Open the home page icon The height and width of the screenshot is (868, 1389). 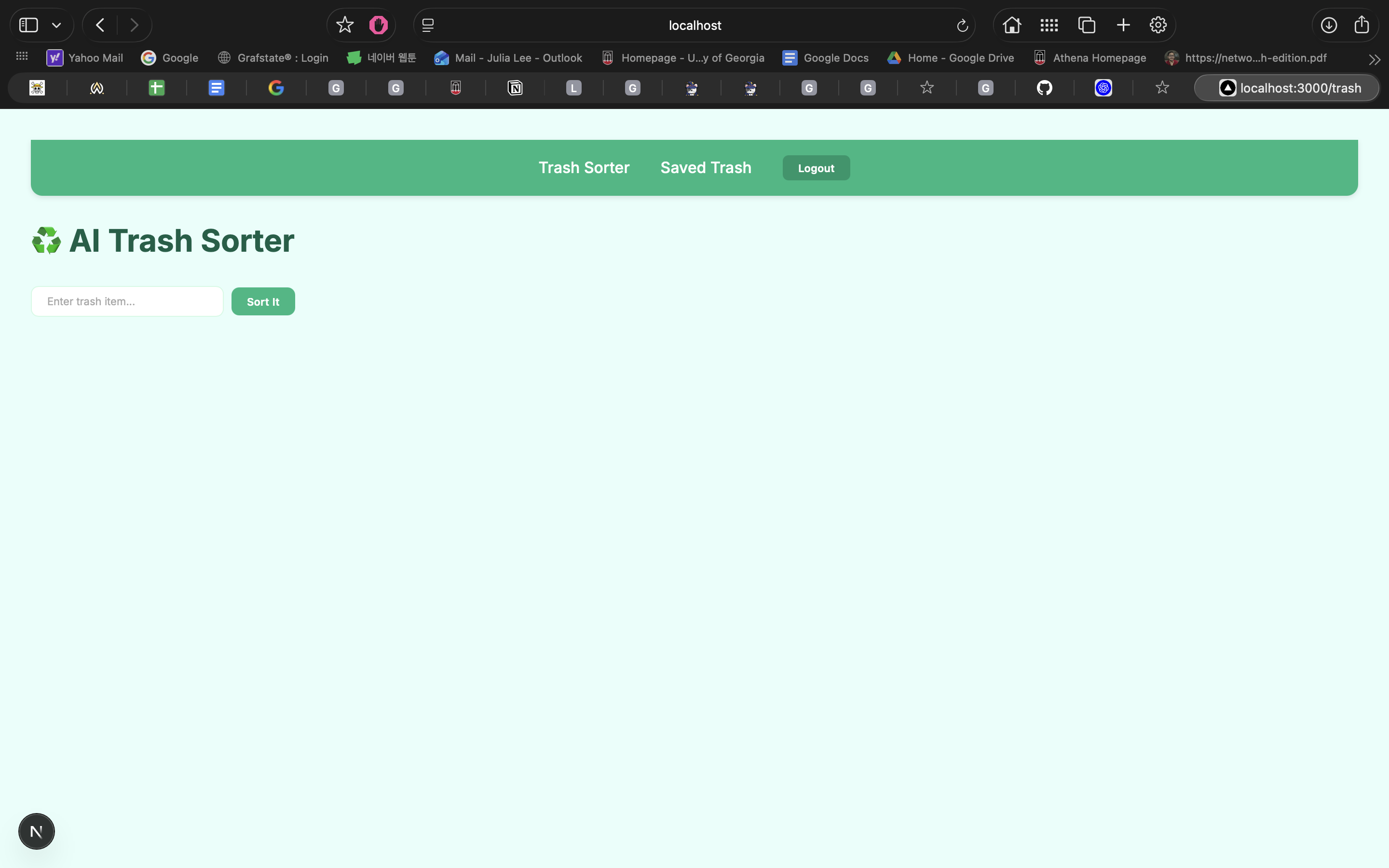[x=1011, y=25]
